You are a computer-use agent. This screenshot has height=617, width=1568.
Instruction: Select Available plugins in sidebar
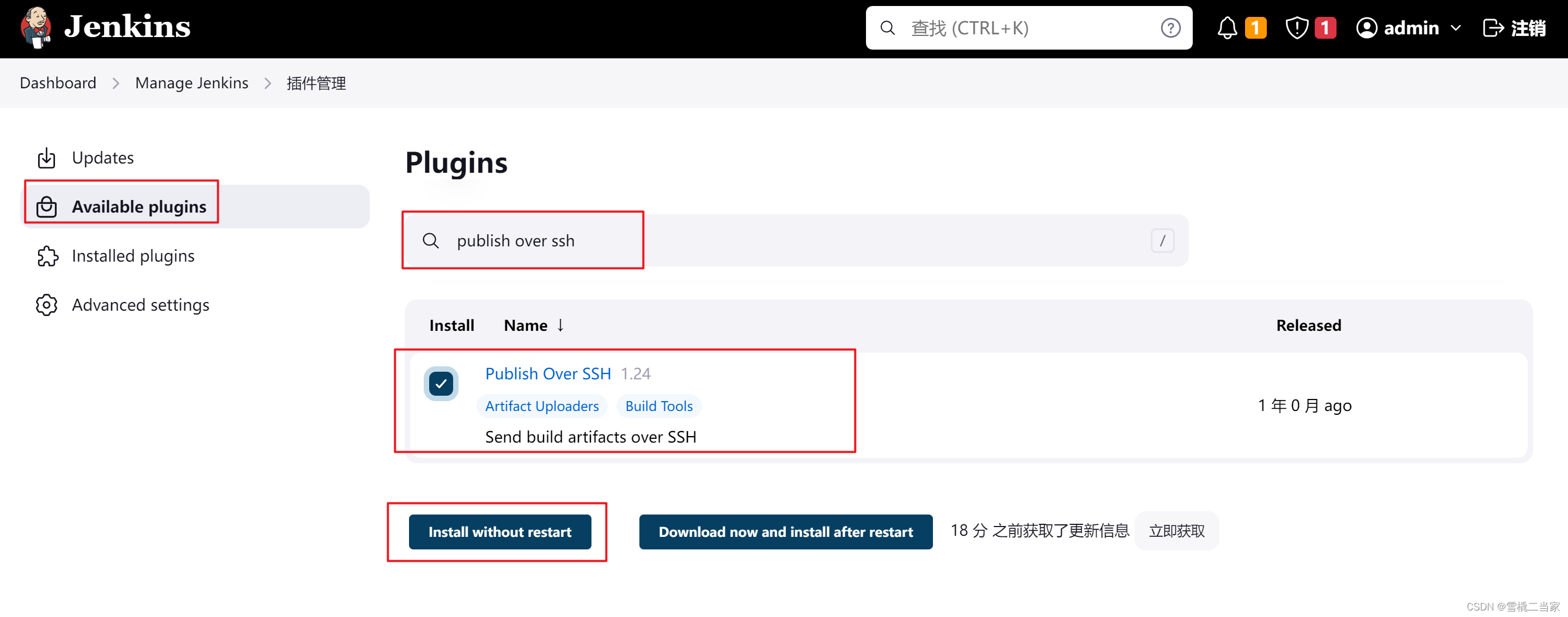pos(196,207)
